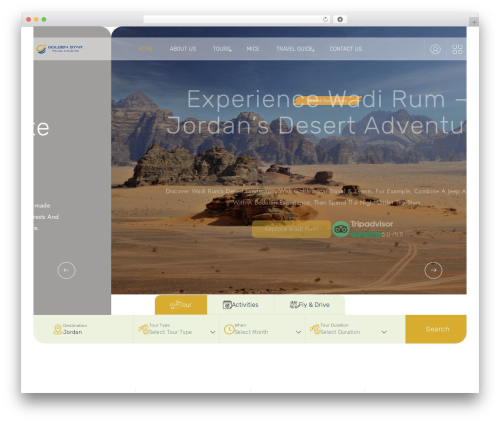500x423 pixels.
Task: Go to next slide arrow
Action: 433,270
